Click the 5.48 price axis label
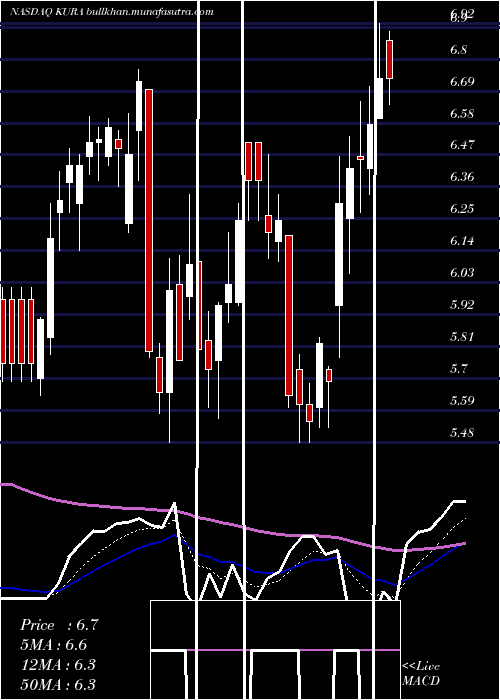Viewport: 500px width, 700px height. pos(461,433)
